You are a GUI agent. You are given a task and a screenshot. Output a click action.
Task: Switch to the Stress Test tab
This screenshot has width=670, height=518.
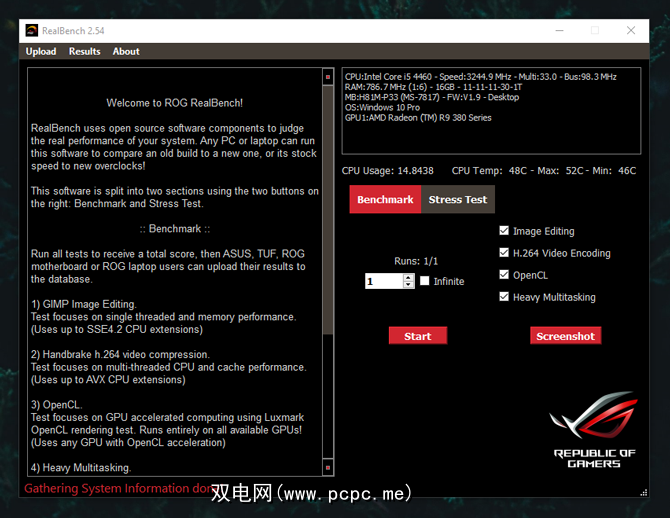[x=458, y=199]
